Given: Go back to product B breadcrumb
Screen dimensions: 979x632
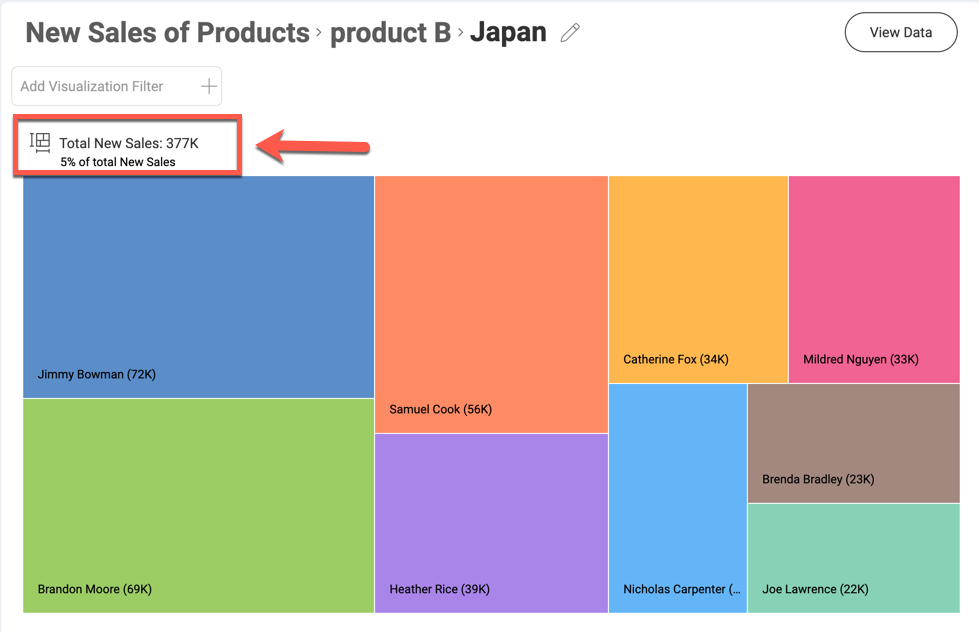Looking at the screenshot, I should point(390,33).
